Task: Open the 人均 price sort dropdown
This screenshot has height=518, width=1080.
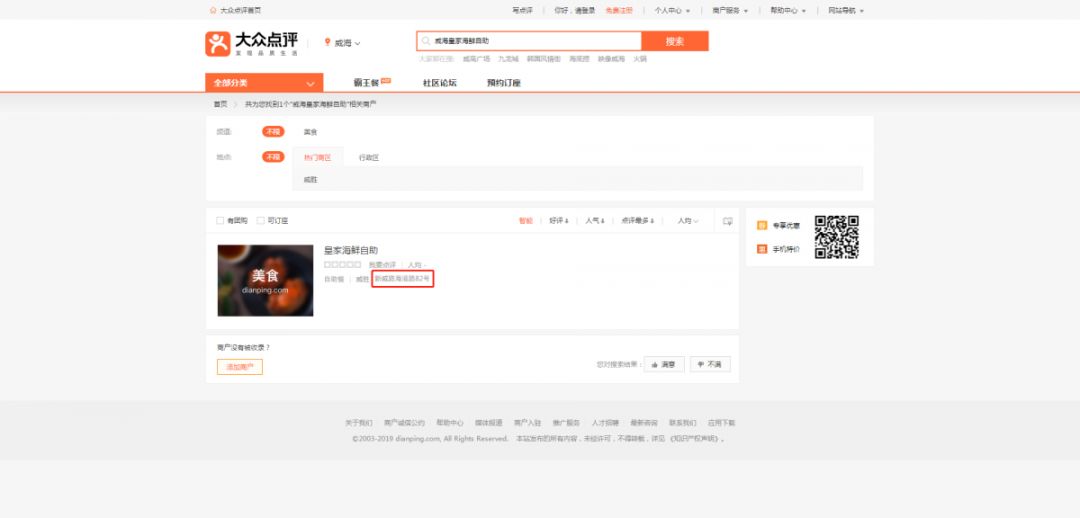Action: [687, 221]
